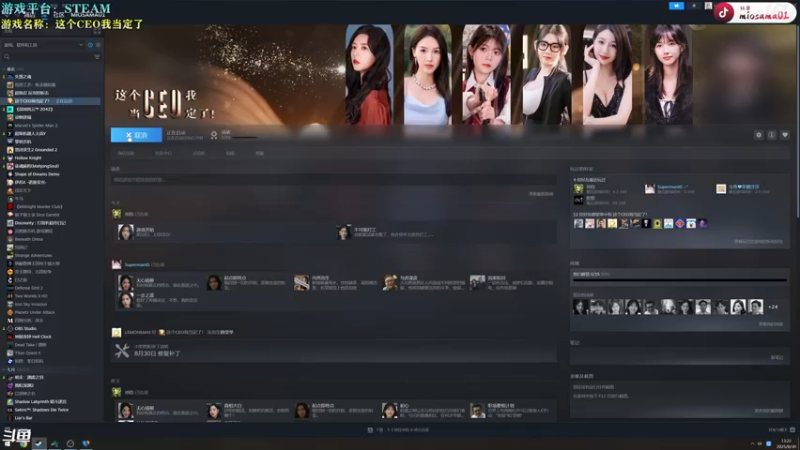Select MahjongSoul in library list
Viewport: 800px width, 450px height.
37,166
